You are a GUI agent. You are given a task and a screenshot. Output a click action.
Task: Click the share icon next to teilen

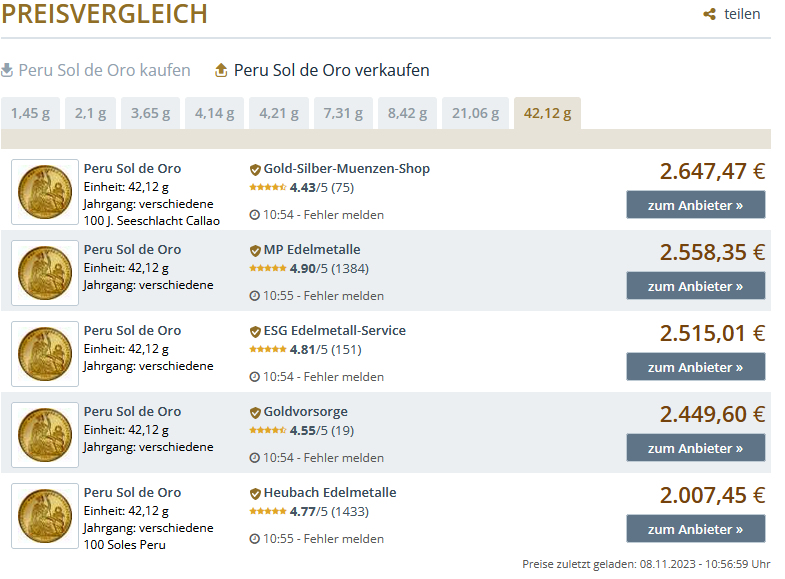click(710, 14)
